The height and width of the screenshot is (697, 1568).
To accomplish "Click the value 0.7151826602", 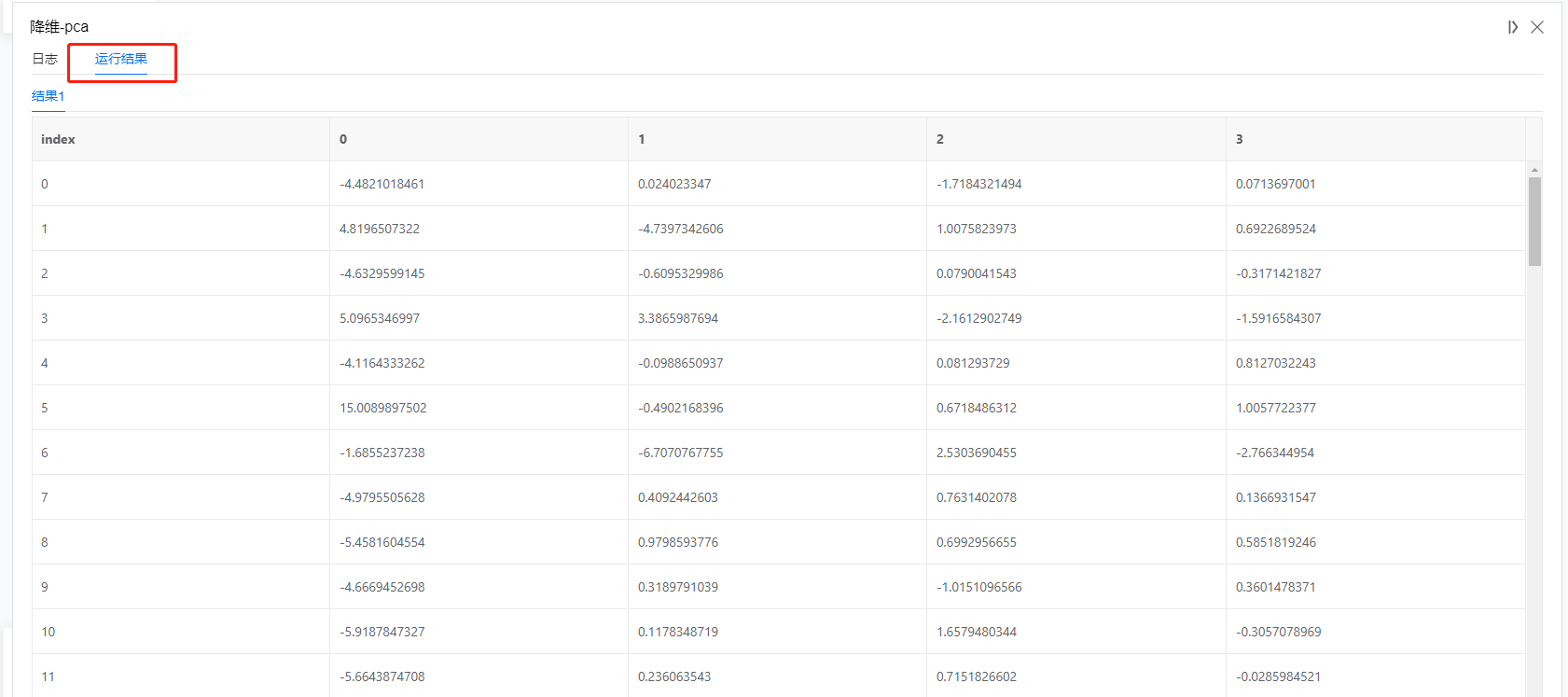I will (x=977, y=676).
